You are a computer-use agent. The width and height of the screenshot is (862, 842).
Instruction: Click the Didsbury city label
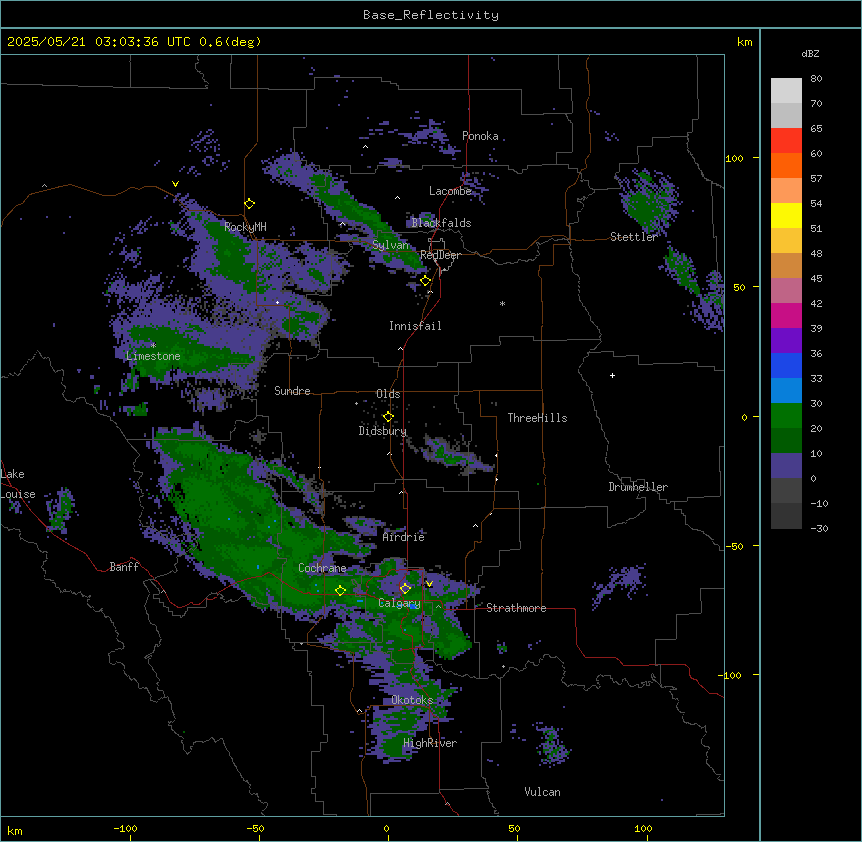pos(383,431)
